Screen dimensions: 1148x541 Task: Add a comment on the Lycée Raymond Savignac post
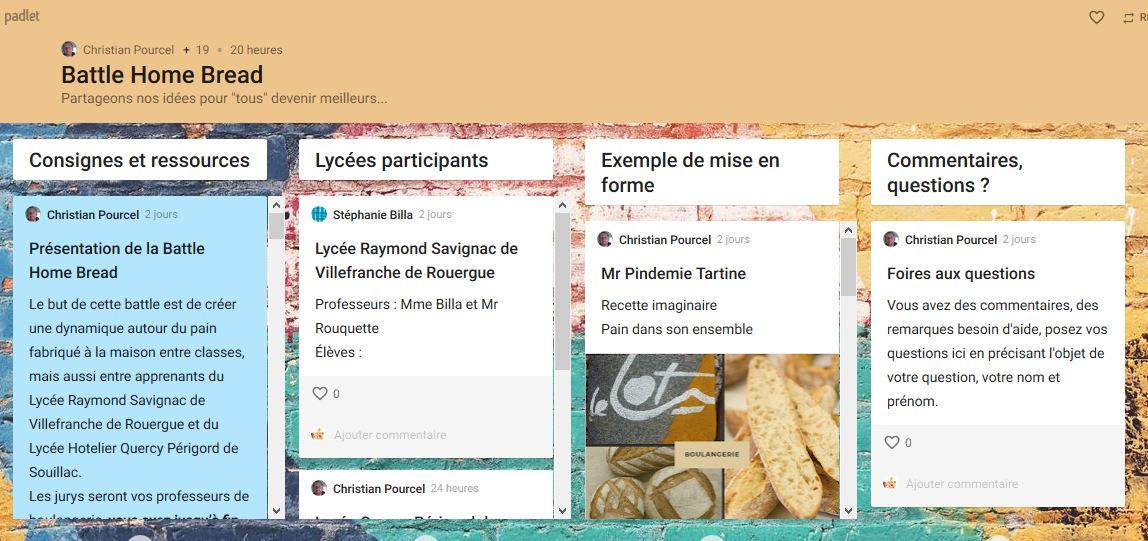pos(390,435)
